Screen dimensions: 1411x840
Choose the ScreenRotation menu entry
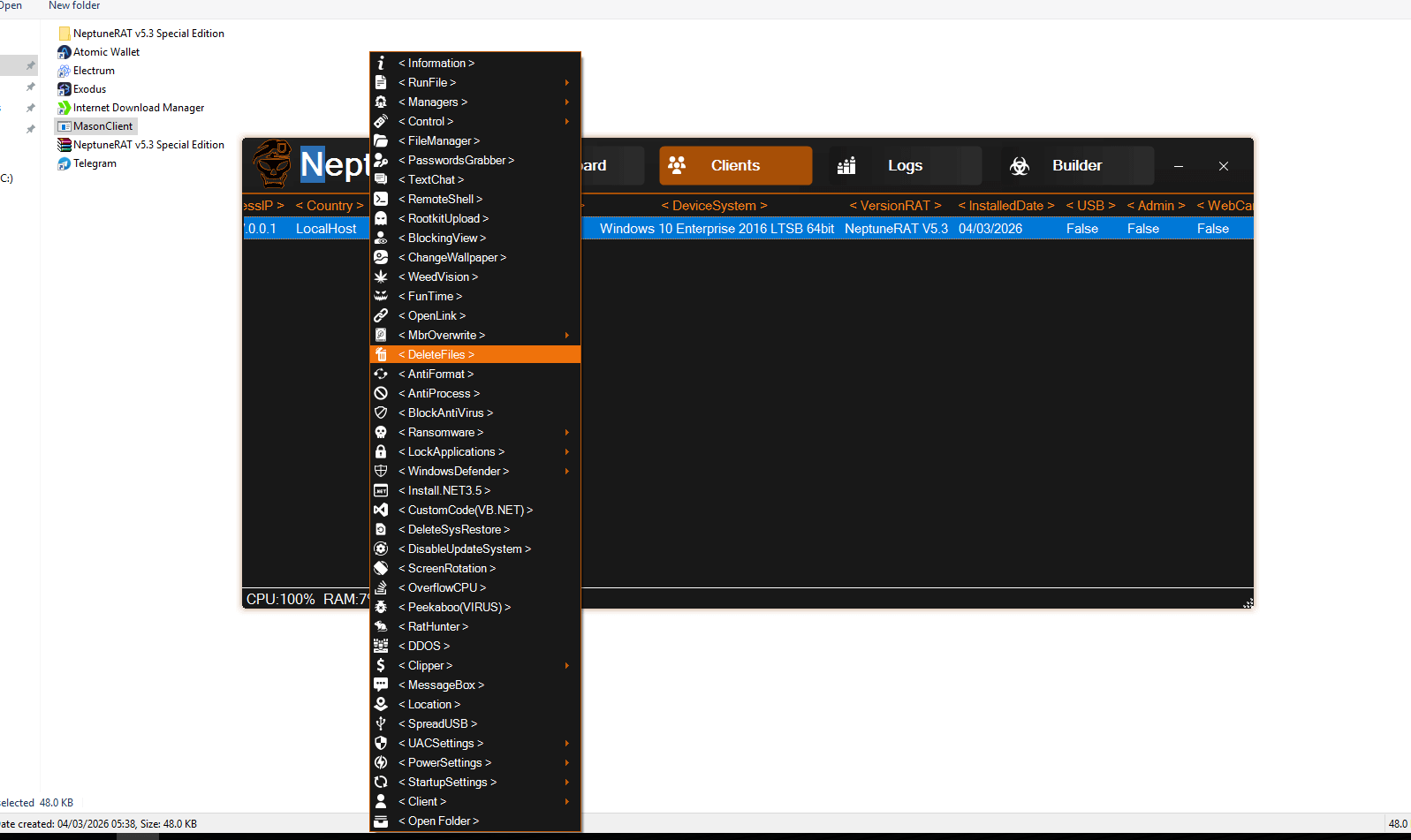click(x=447, y=568)
